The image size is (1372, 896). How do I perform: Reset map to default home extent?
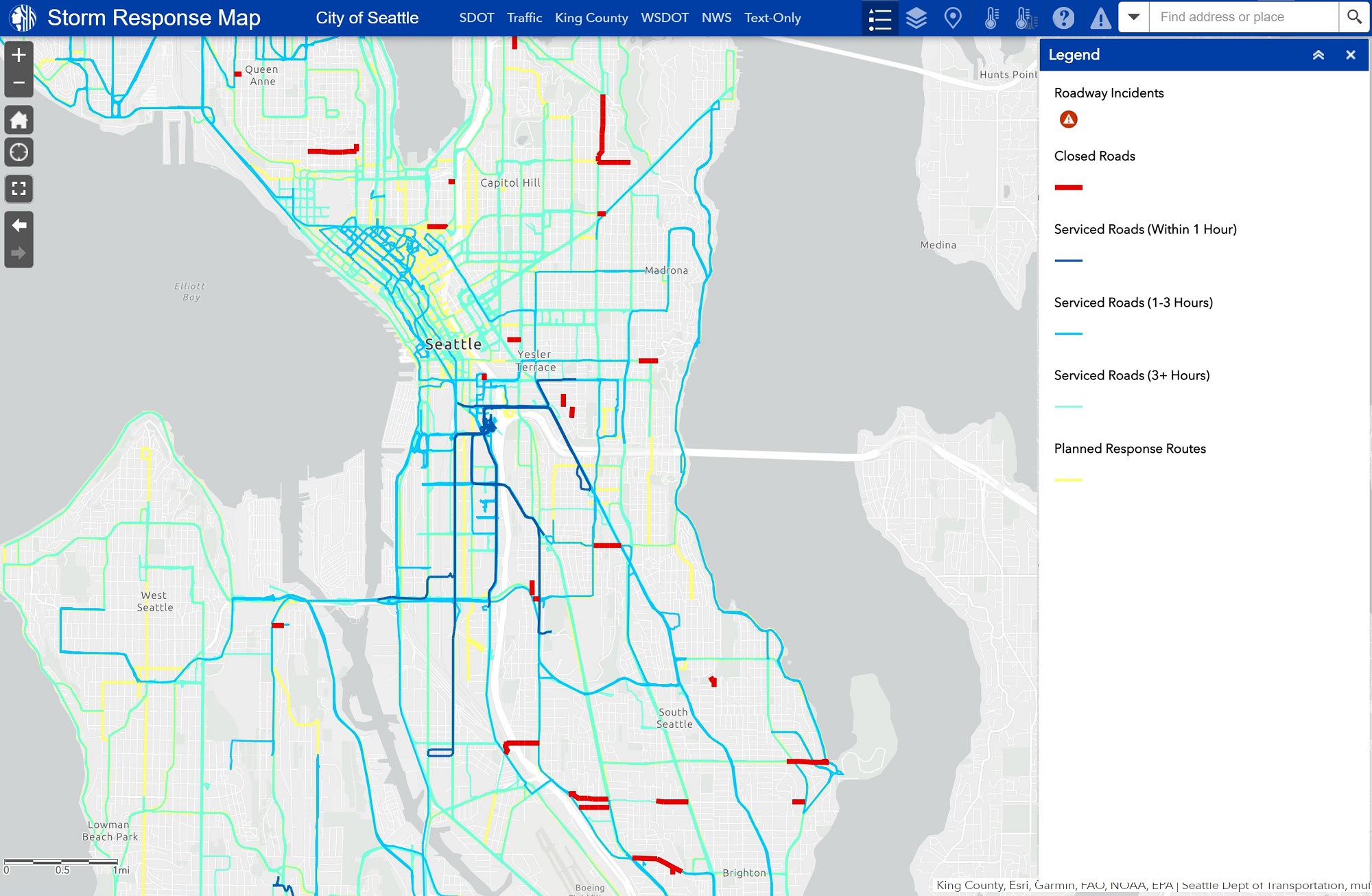coord(19,120)
